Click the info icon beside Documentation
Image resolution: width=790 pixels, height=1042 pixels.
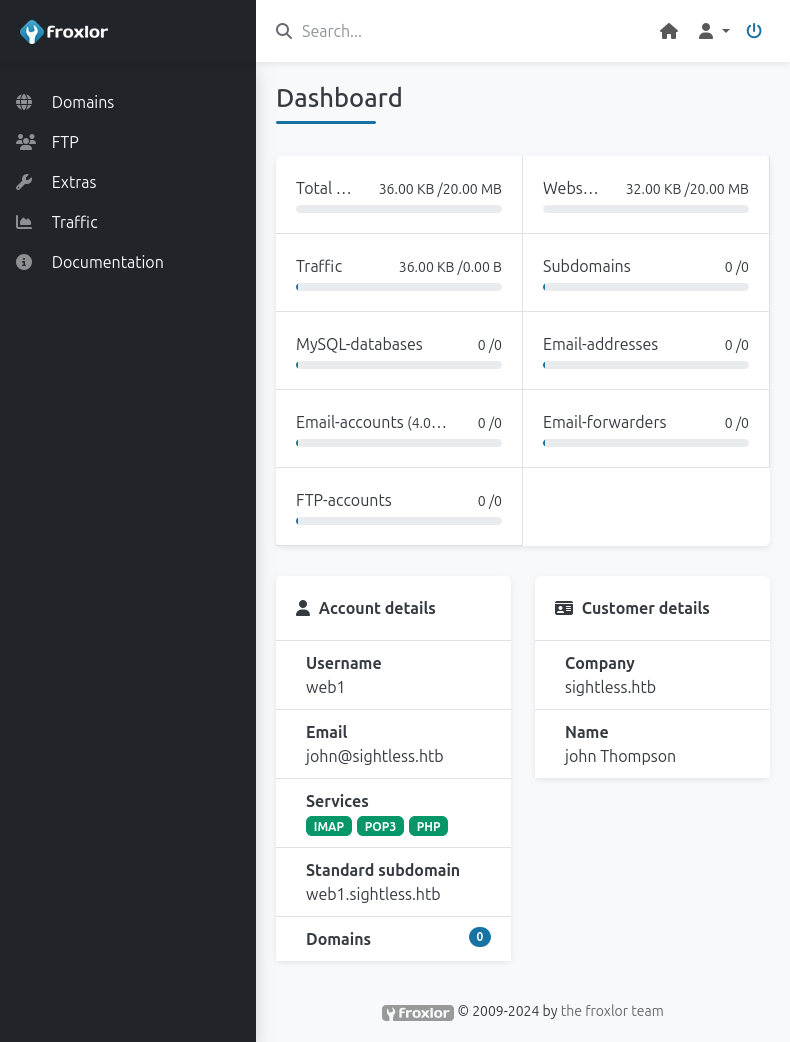point(25,262)
